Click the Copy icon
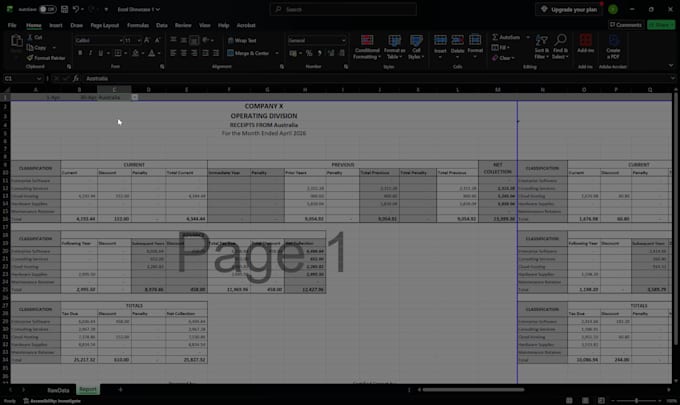 click(x=30, y=48)
